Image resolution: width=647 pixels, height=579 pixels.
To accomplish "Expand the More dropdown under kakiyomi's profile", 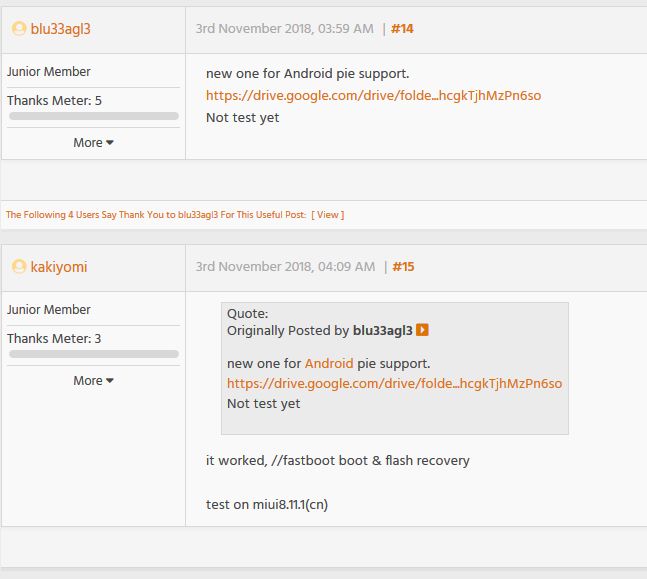I will click(93, 380).
